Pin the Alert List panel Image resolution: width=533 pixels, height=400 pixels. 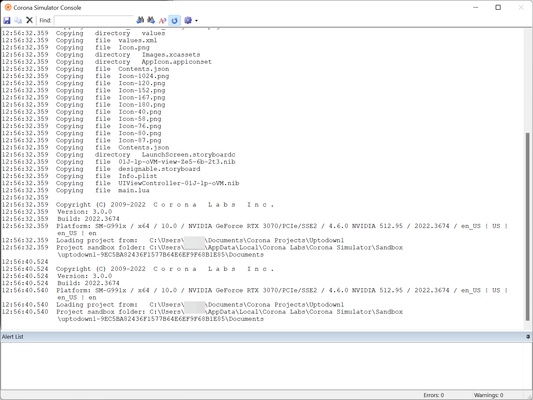(x=528, y=336)
